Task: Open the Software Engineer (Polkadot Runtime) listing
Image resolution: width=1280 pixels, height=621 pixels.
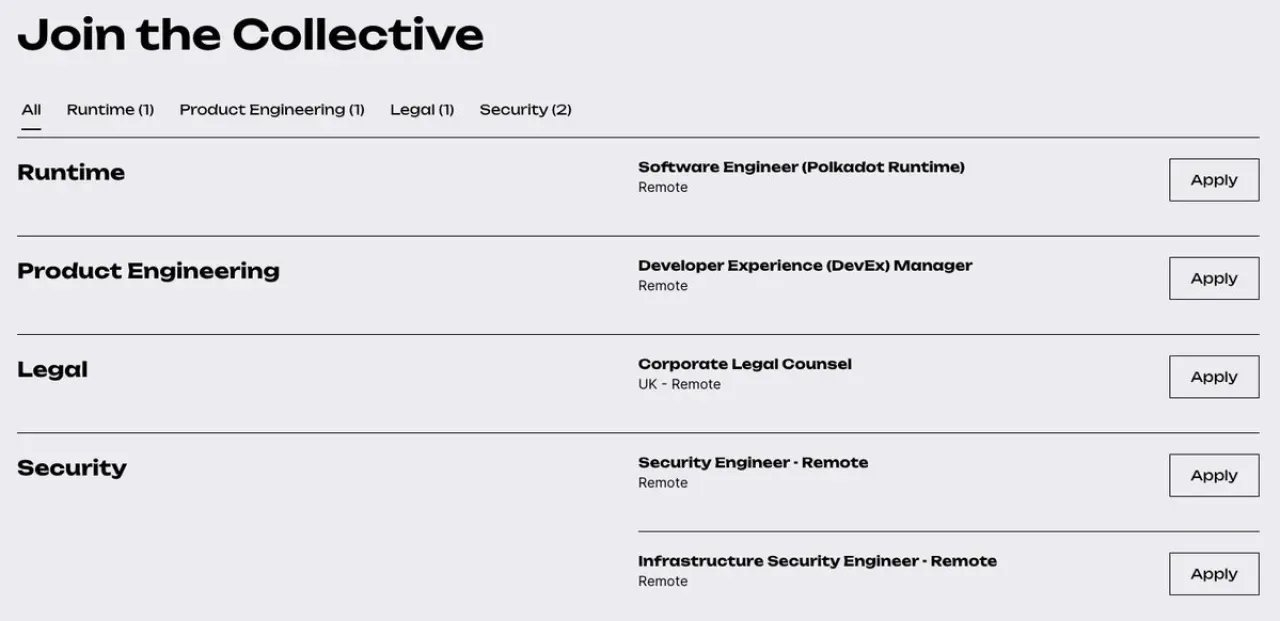Action: coord(801,167)
